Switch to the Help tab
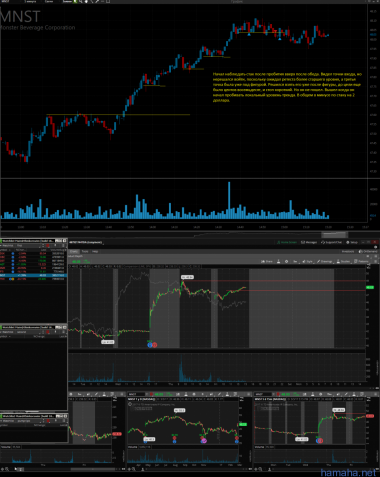380x477 pixels. 95,251
